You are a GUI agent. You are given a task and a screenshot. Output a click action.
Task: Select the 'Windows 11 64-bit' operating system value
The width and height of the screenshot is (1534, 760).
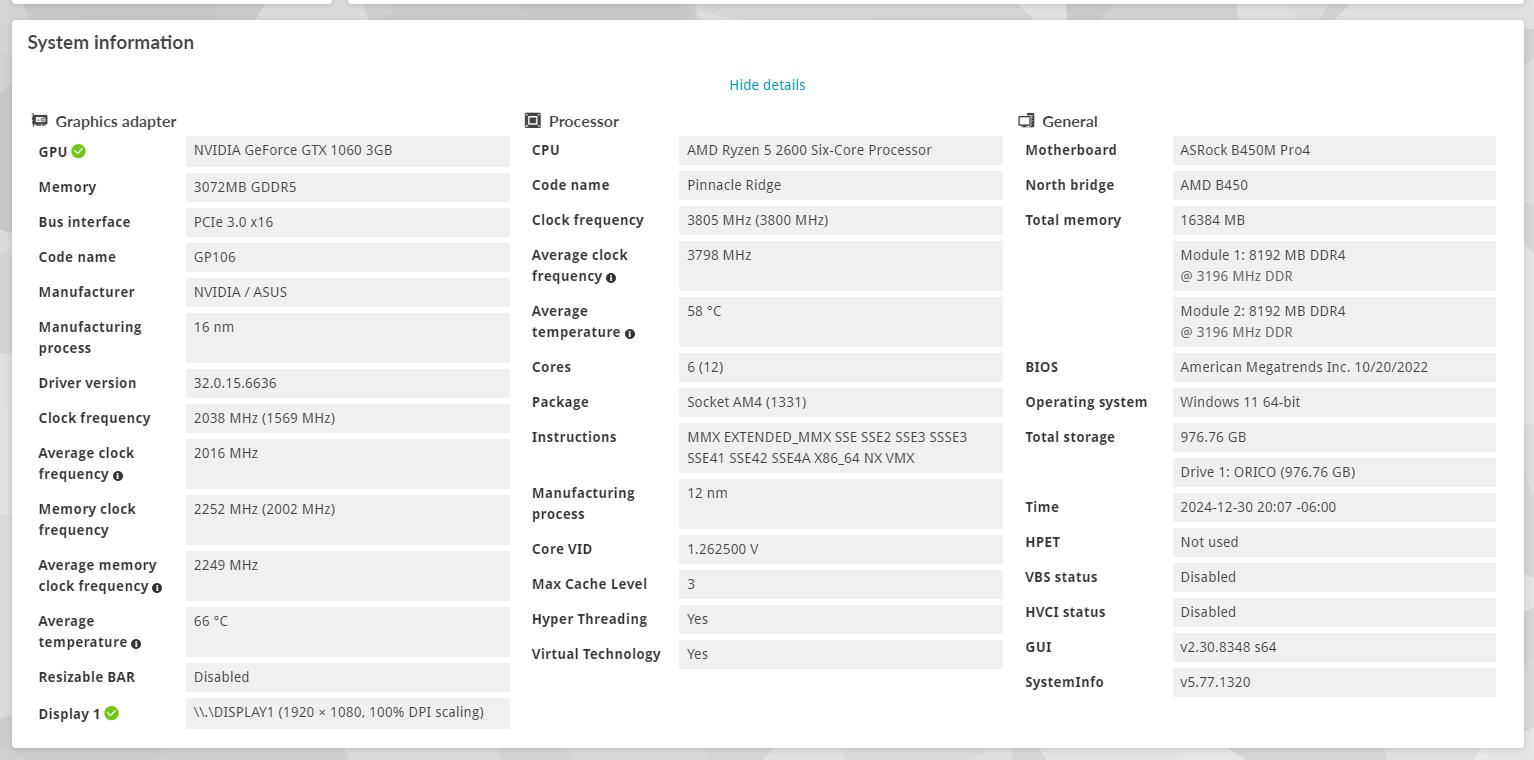[1334, 402]
